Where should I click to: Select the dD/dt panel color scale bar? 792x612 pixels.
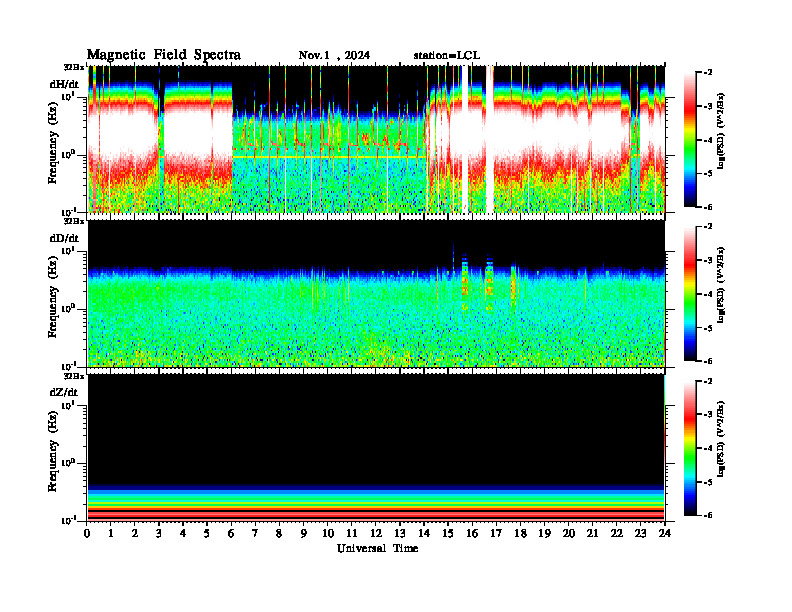click(690, 293)
